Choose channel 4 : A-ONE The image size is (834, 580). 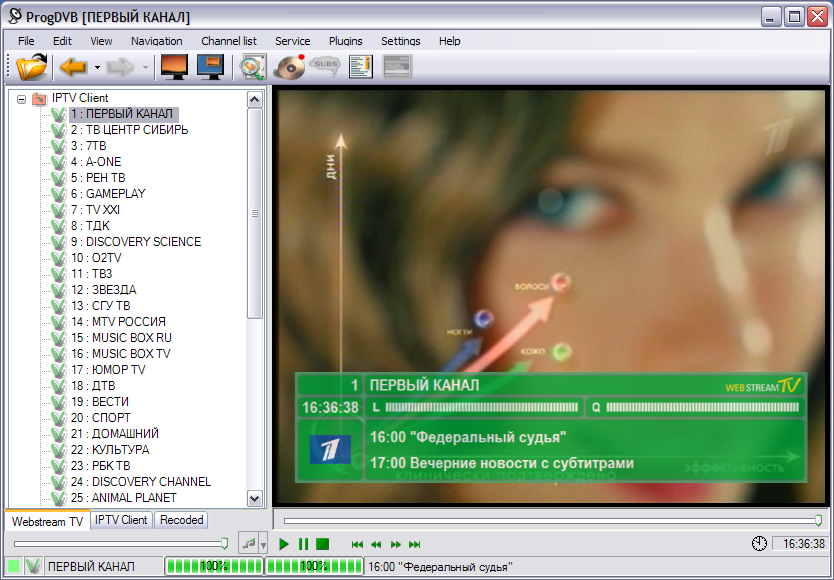(x=96, y=162)
